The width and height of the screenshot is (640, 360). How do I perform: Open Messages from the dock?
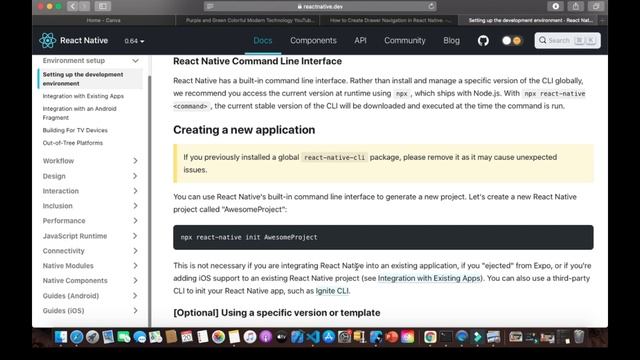point(140,337)
